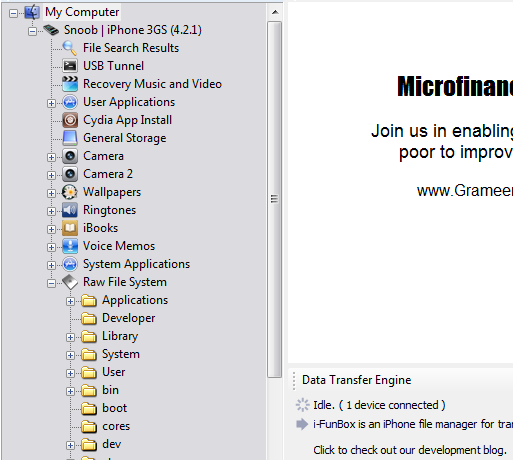Expand the bin folder node
This screenshot has width=513, height=460.
pyautogui.click(x=70, y=391)
